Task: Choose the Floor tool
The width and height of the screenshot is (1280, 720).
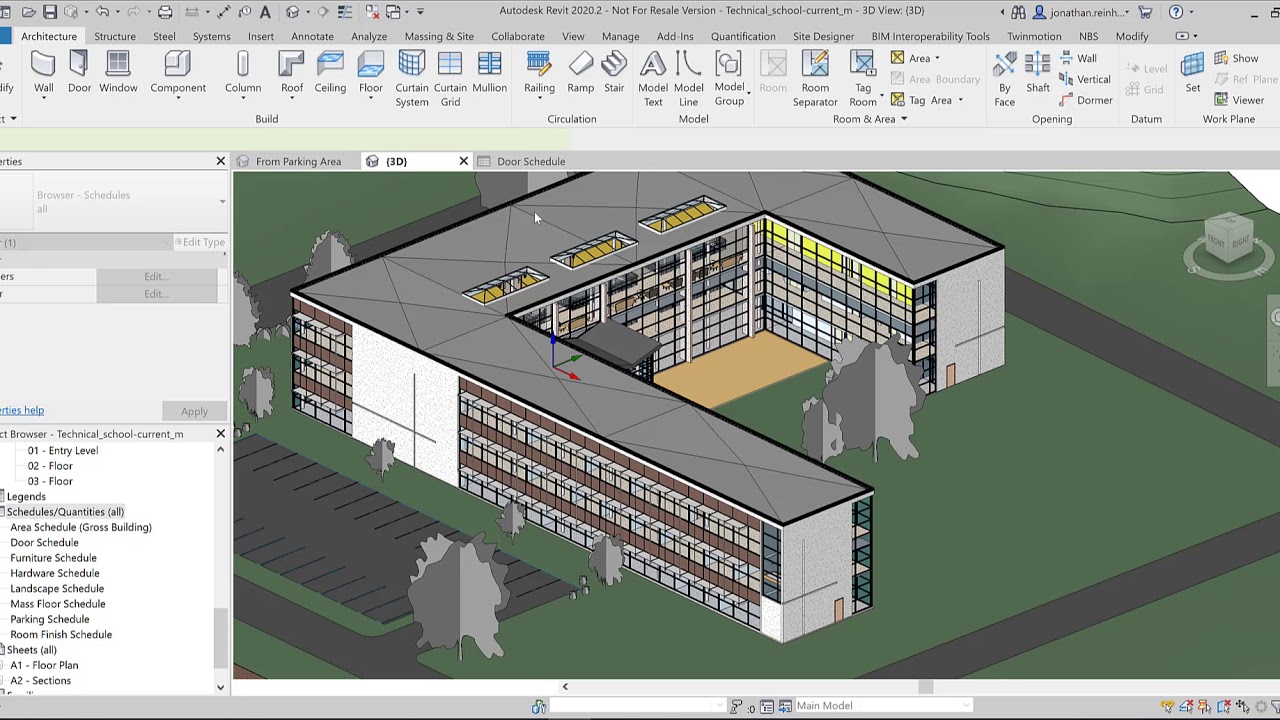Action: pos(371,73)
